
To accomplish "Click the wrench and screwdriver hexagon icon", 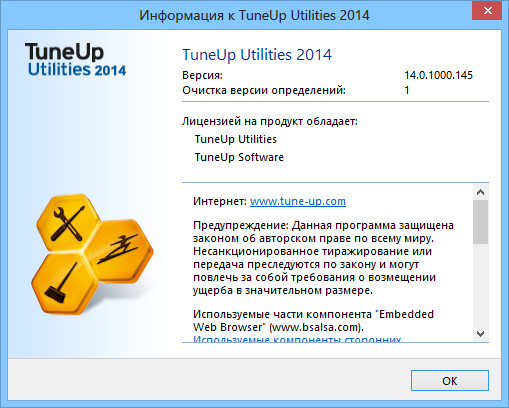I will [68, 223].
